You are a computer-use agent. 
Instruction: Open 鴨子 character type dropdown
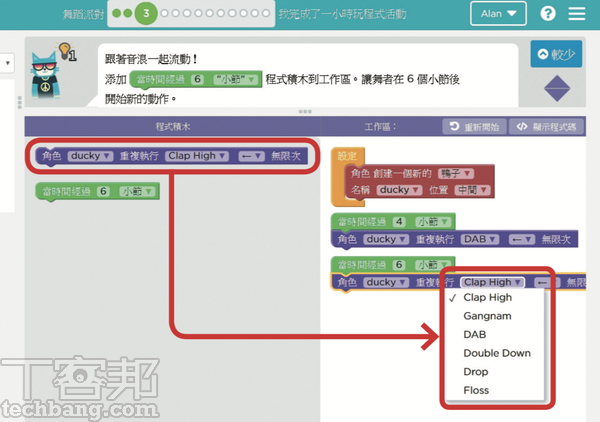[x=456, y=173]
